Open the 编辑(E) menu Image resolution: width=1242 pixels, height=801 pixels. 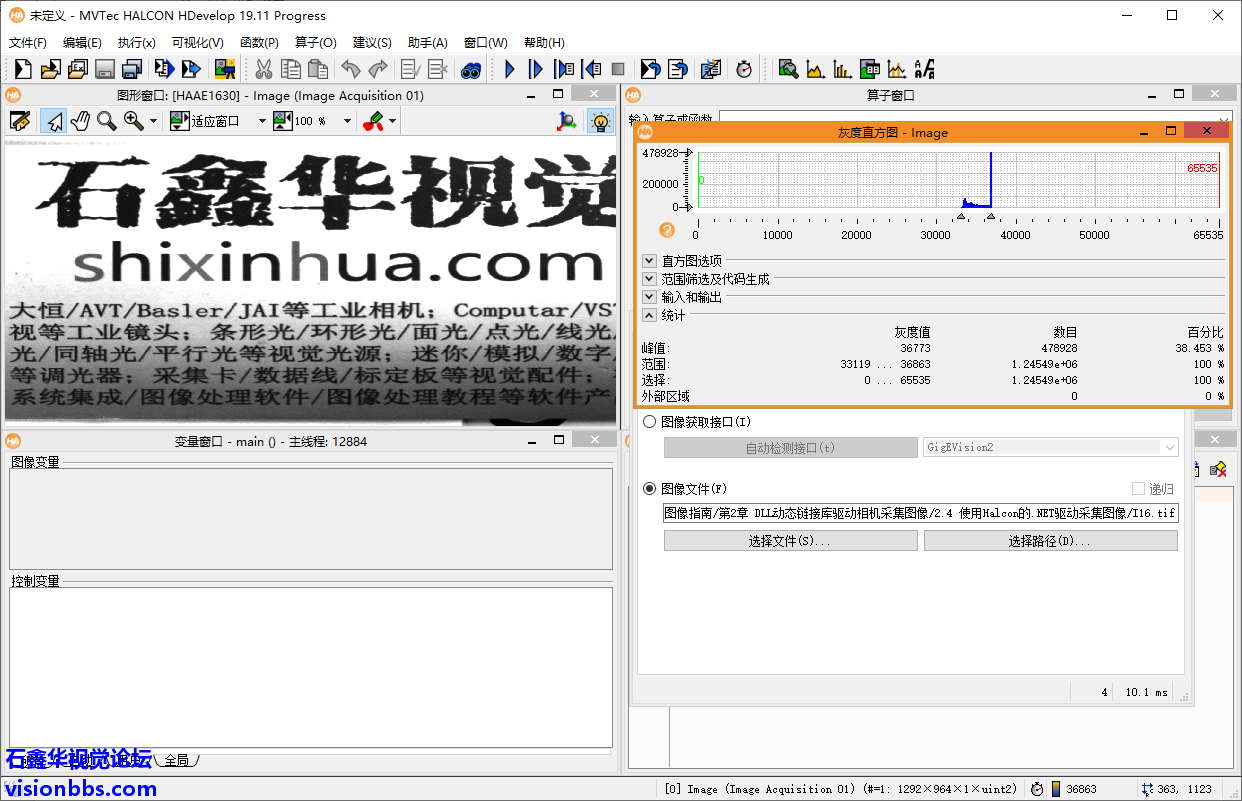82,42
